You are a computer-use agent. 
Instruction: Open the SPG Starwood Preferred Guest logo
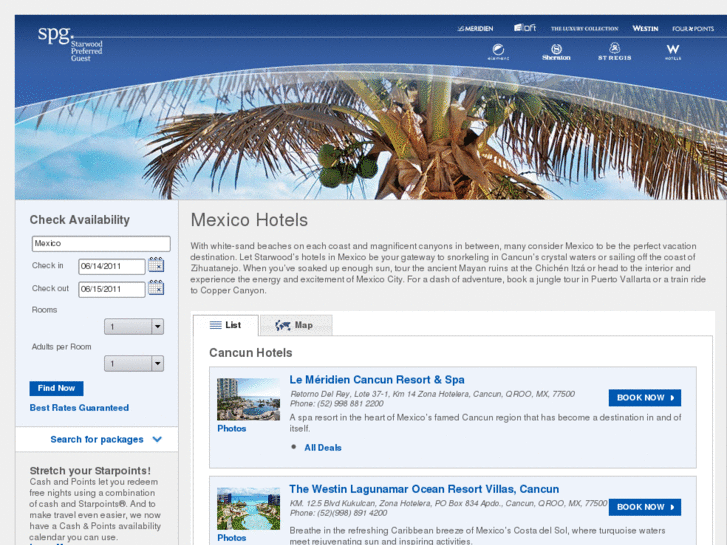(70, 44)
